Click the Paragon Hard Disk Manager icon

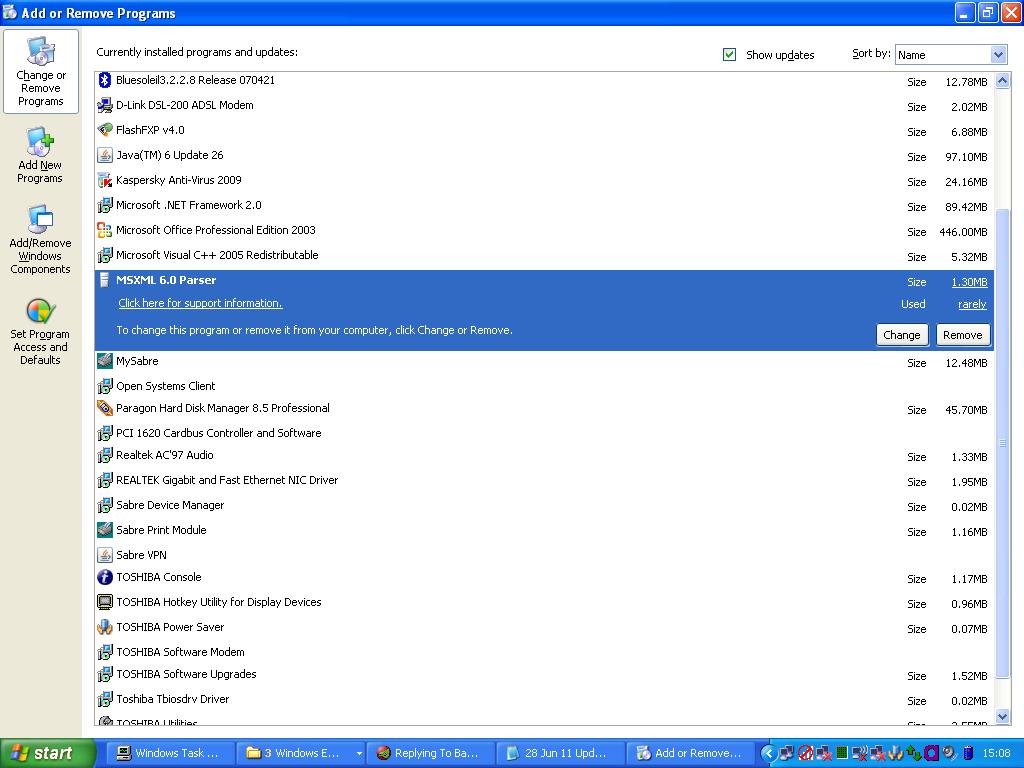coord(104,408)
